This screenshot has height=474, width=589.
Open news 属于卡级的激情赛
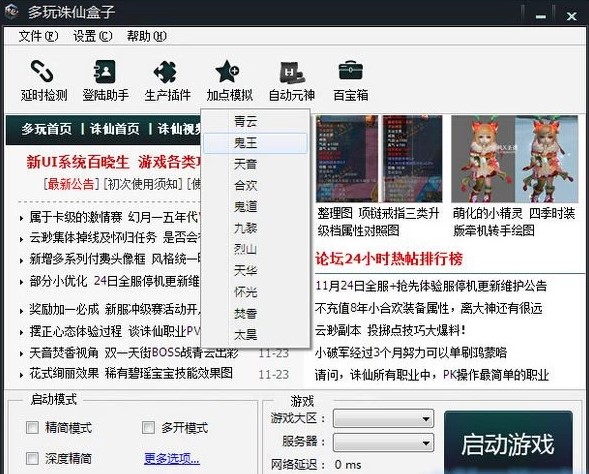coord(115,217)
